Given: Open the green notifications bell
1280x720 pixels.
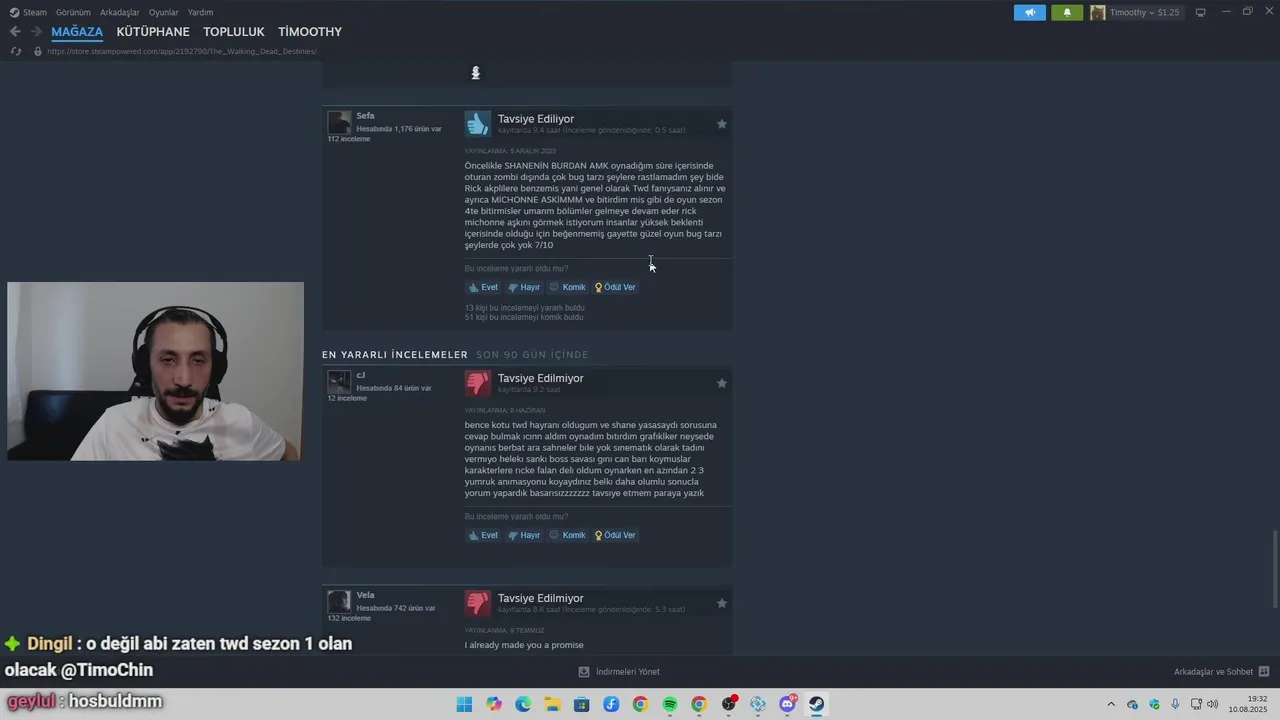Looking at the screenshot, I should tap(1067, 12).
